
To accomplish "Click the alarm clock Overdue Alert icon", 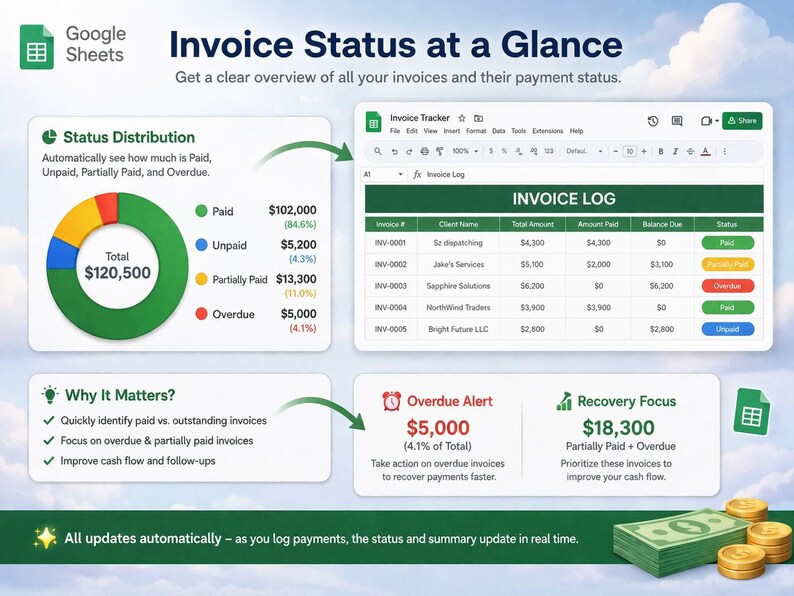I will click(x=391, y=401).
